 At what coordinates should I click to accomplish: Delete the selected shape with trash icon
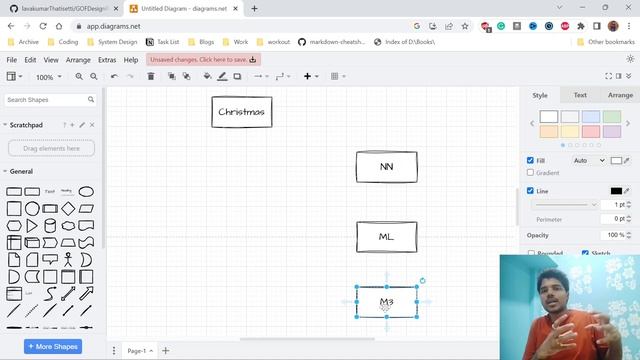coord(151,76)
